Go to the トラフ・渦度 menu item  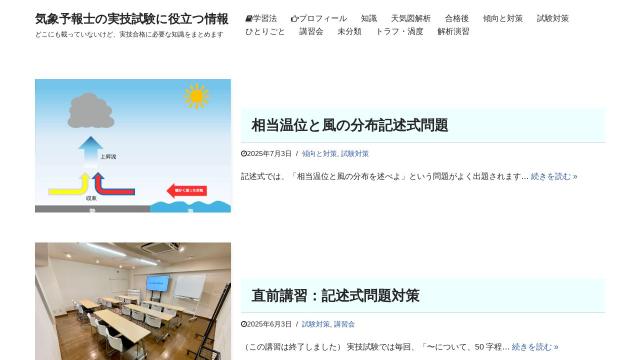pos(399,31)
